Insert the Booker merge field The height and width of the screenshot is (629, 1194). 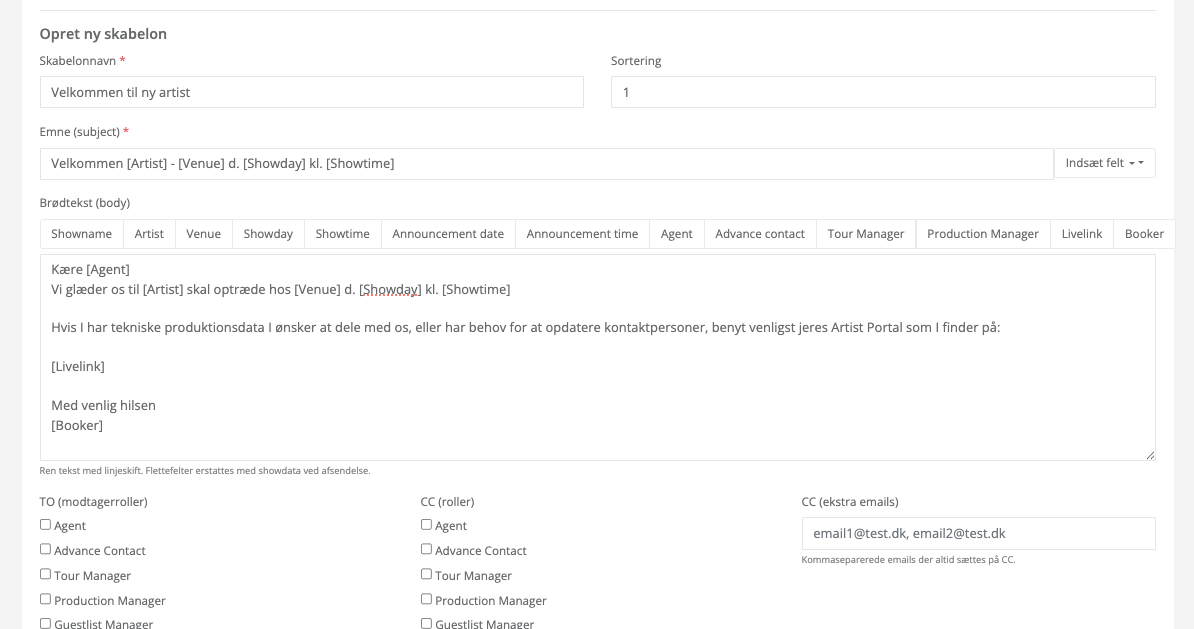coord(1143,233)
